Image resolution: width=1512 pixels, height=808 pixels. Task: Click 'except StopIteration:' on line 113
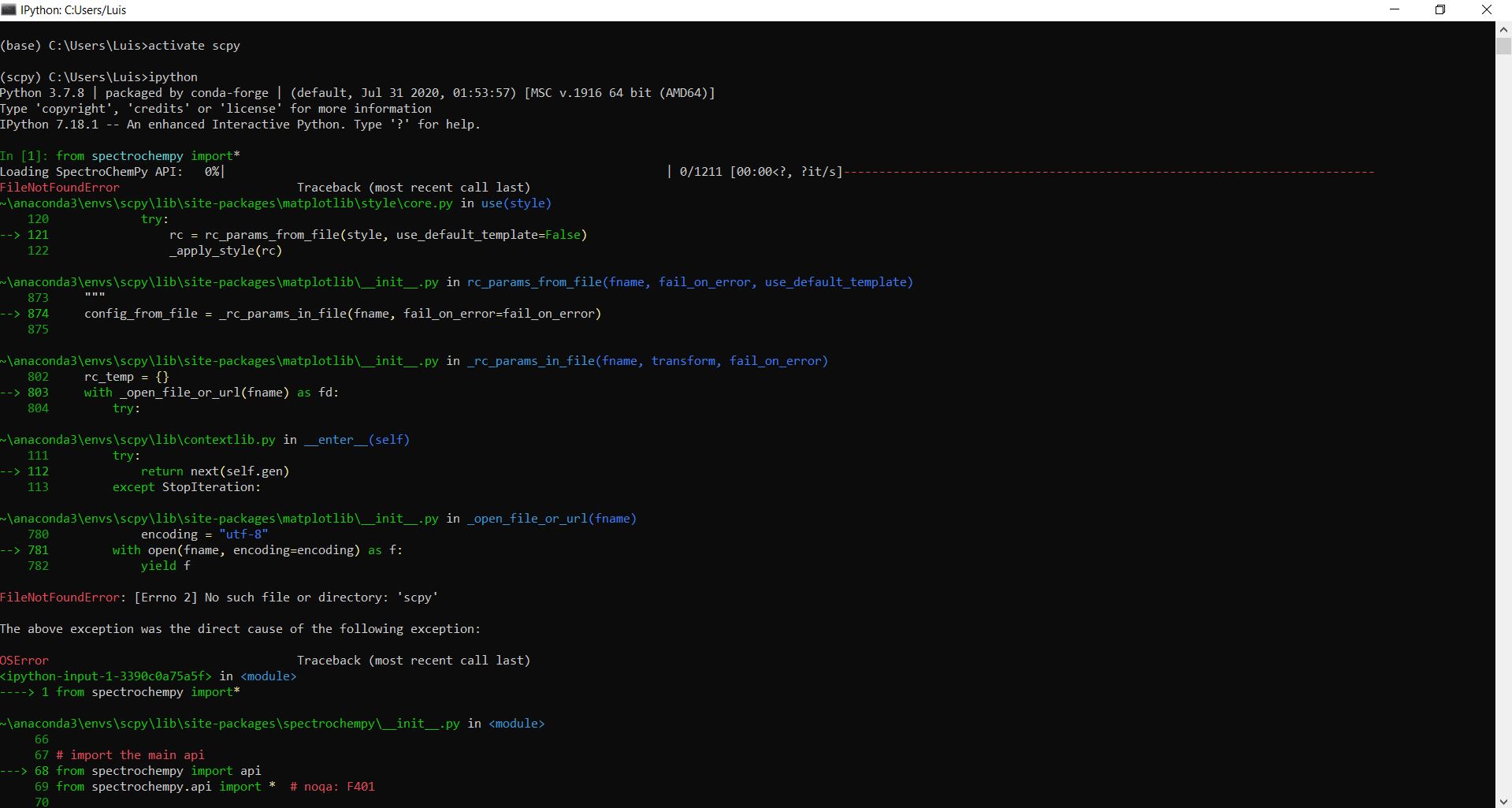click(187, 487)
